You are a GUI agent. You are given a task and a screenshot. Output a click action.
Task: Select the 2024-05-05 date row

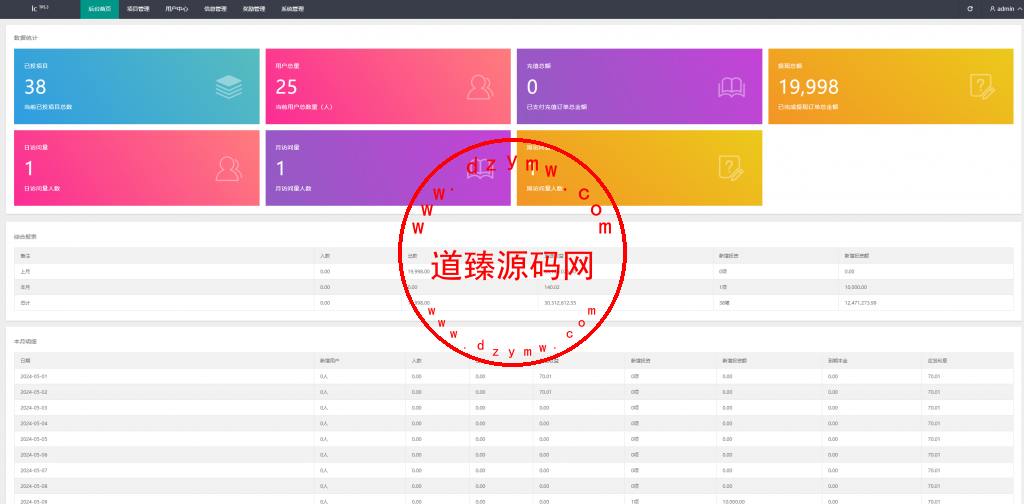513,439
